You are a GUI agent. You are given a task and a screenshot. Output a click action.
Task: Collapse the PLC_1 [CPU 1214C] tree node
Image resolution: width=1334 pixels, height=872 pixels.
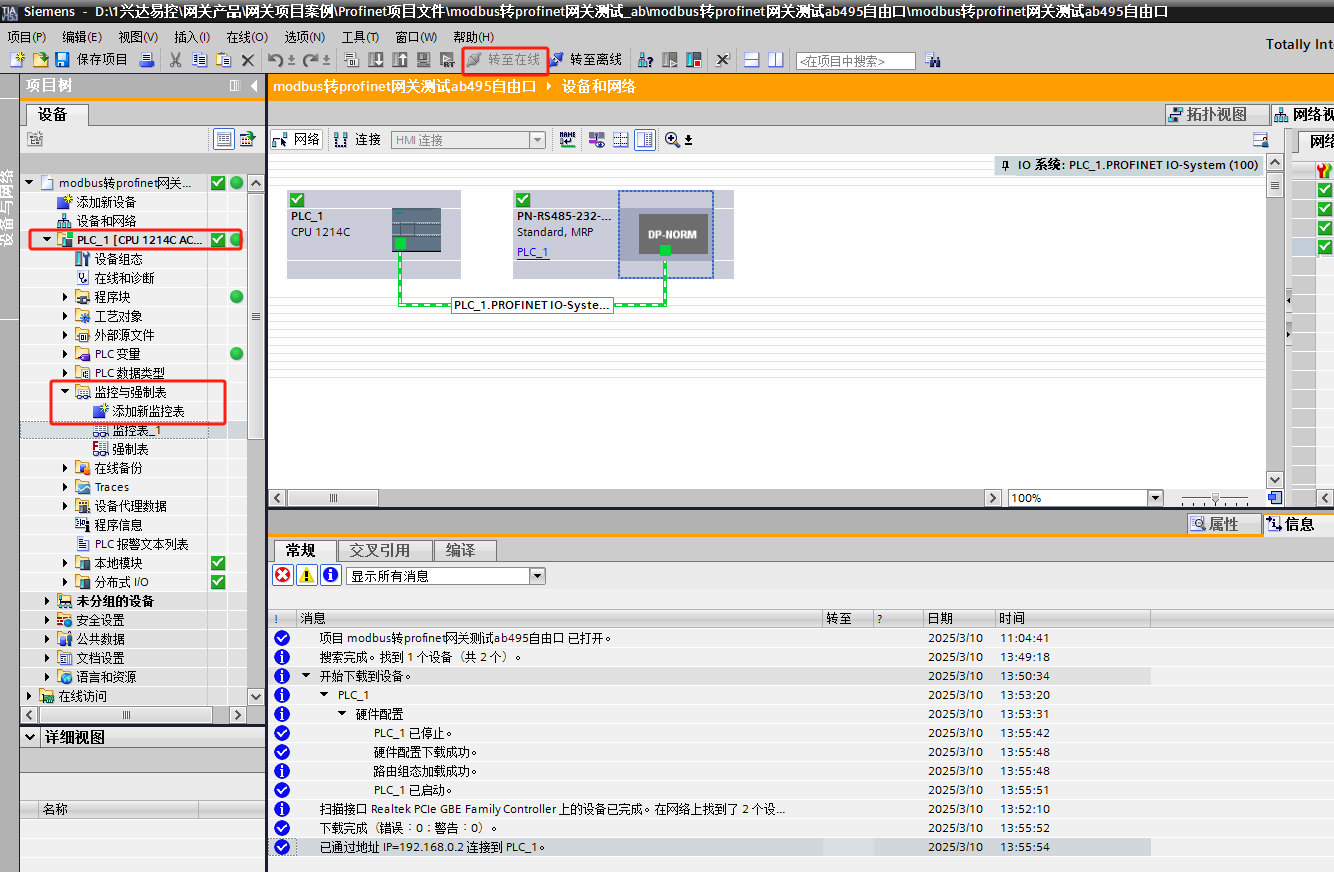tap(47, 240)
